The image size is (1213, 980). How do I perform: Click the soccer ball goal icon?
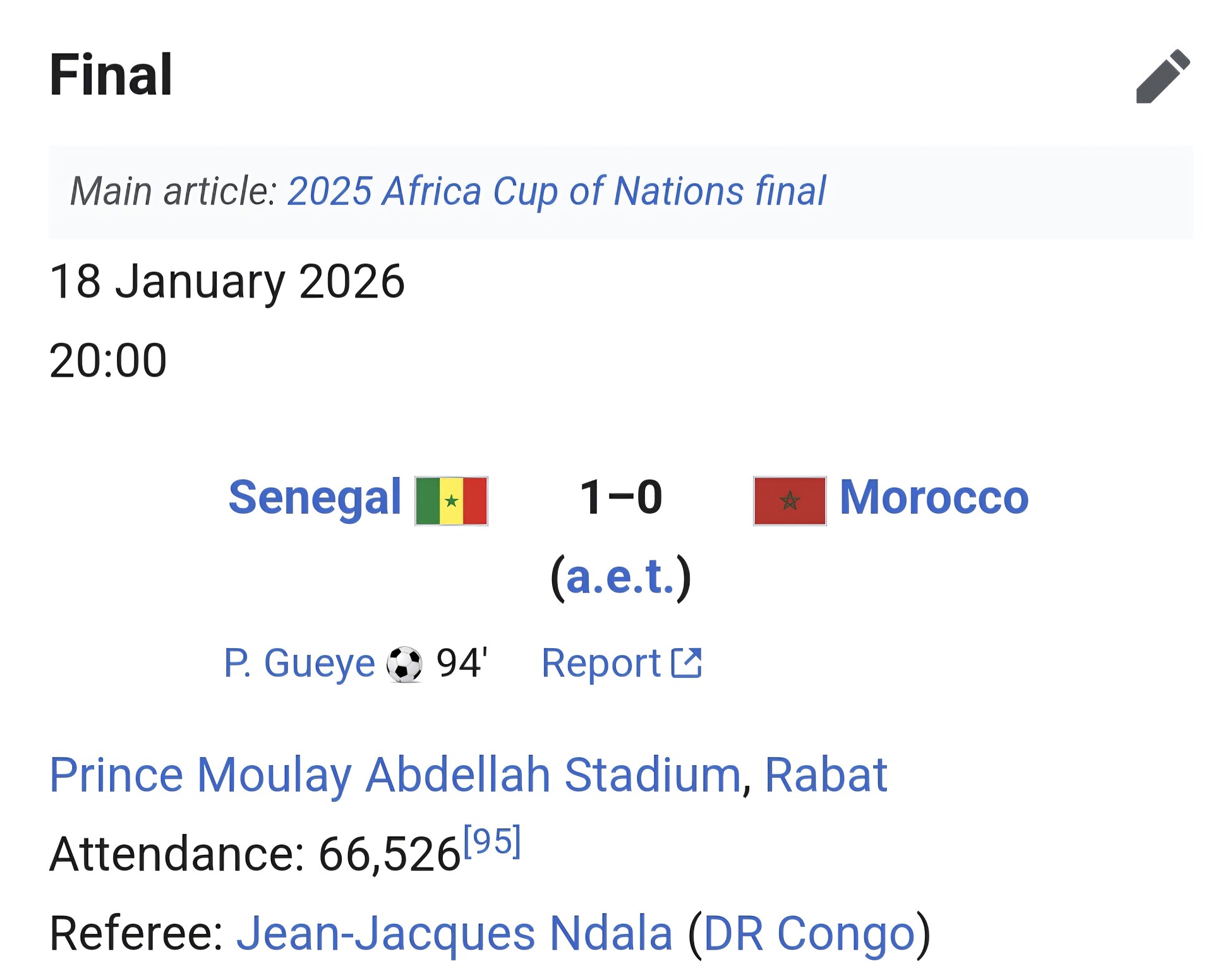[x=404, y=664]
